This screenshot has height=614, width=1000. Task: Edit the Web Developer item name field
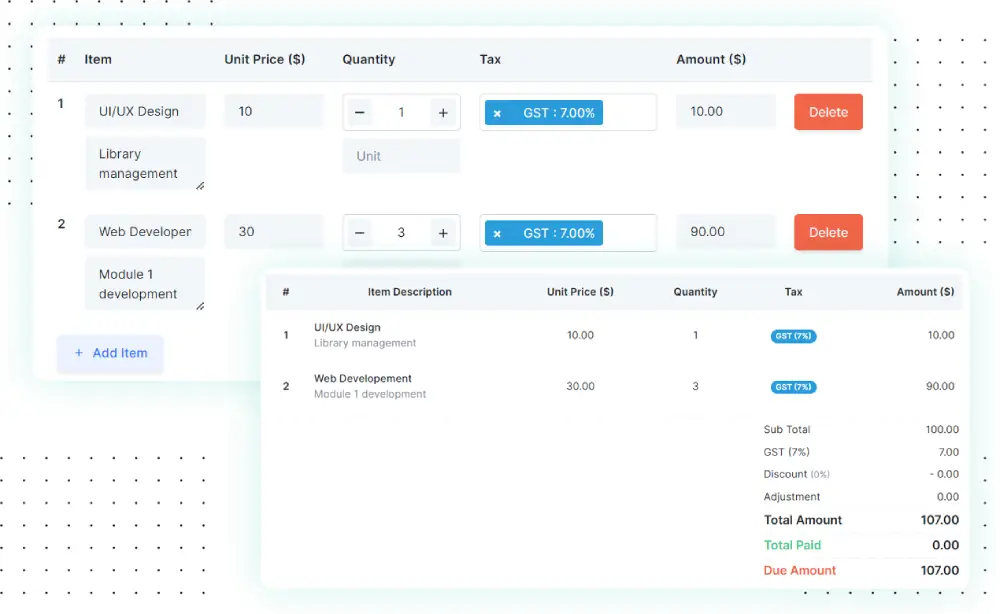pyautogui.click(x=145, y=232)
